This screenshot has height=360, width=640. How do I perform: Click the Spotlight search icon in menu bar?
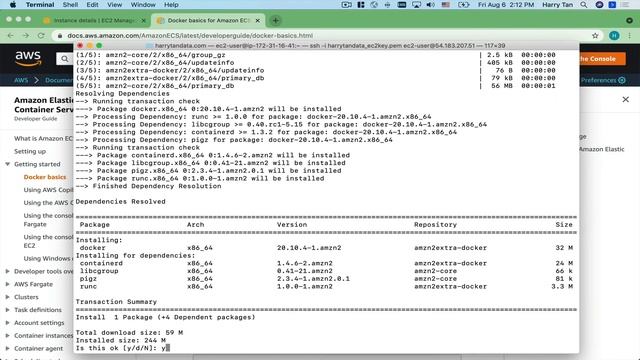coord(584,5)
